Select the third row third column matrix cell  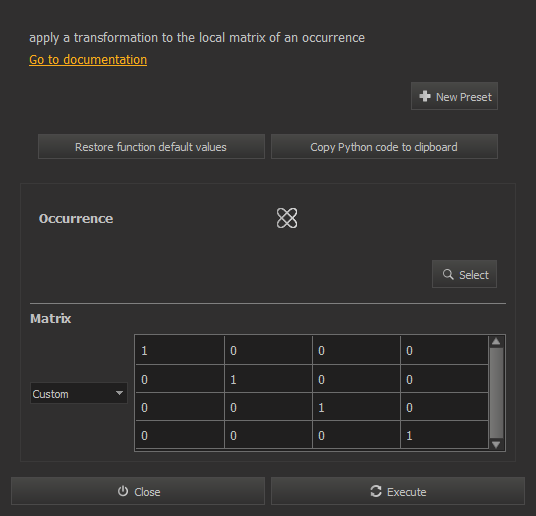click(356, 407)
